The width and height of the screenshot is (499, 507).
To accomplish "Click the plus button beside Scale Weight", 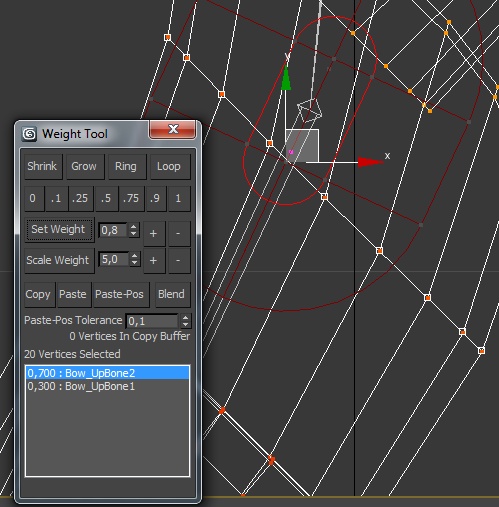I will click(154, 261).
